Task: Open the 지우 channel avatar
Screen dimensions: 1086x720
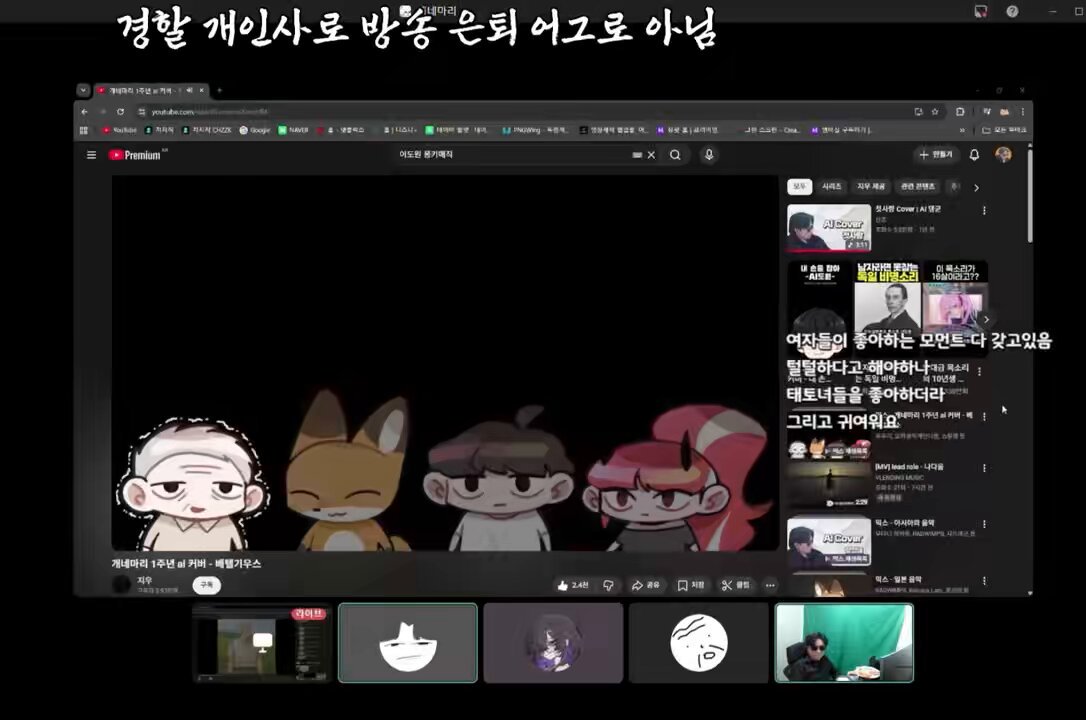Action: (121, 585)
